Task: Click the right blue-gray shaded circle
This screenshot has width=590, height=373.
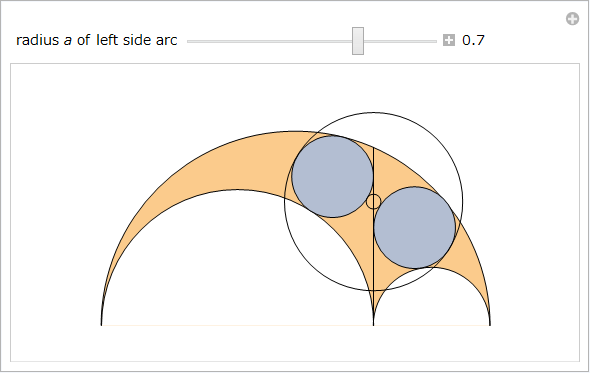Action: [415, 227]
